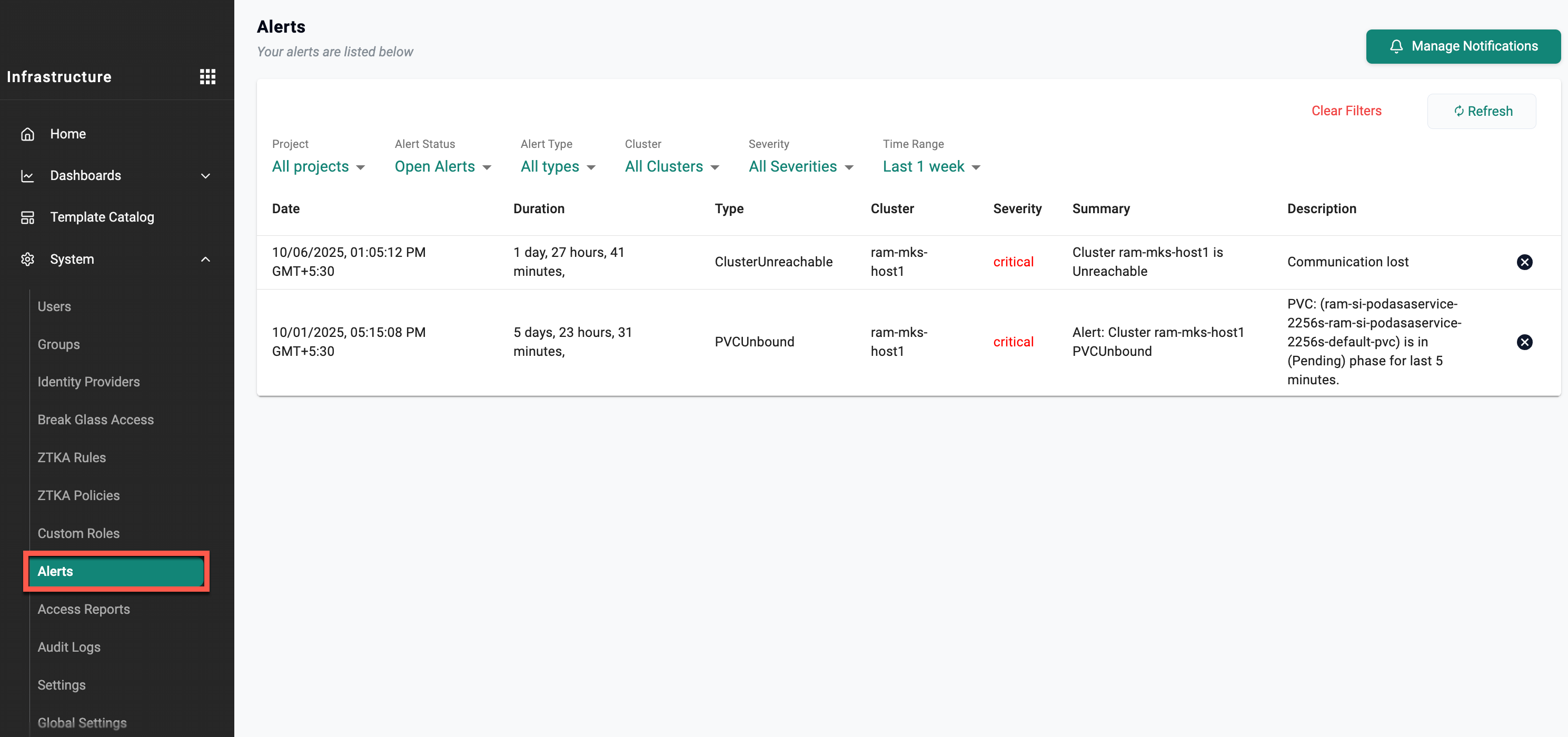Collapse the System menu chevron
Image resolution: width=1568 pixels, height=737 pixels.
206,259
